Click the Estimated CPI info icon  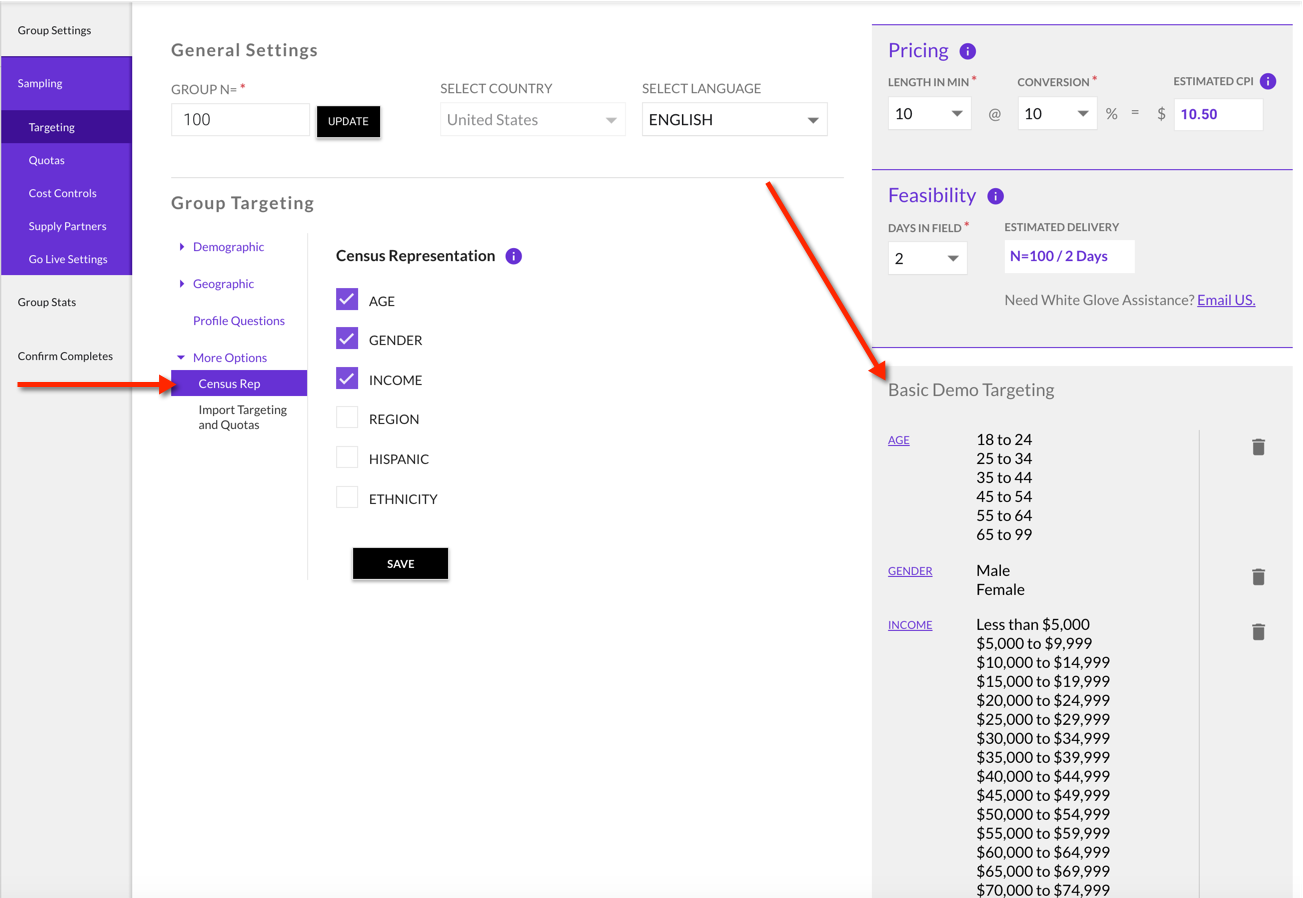[1268, 81]
